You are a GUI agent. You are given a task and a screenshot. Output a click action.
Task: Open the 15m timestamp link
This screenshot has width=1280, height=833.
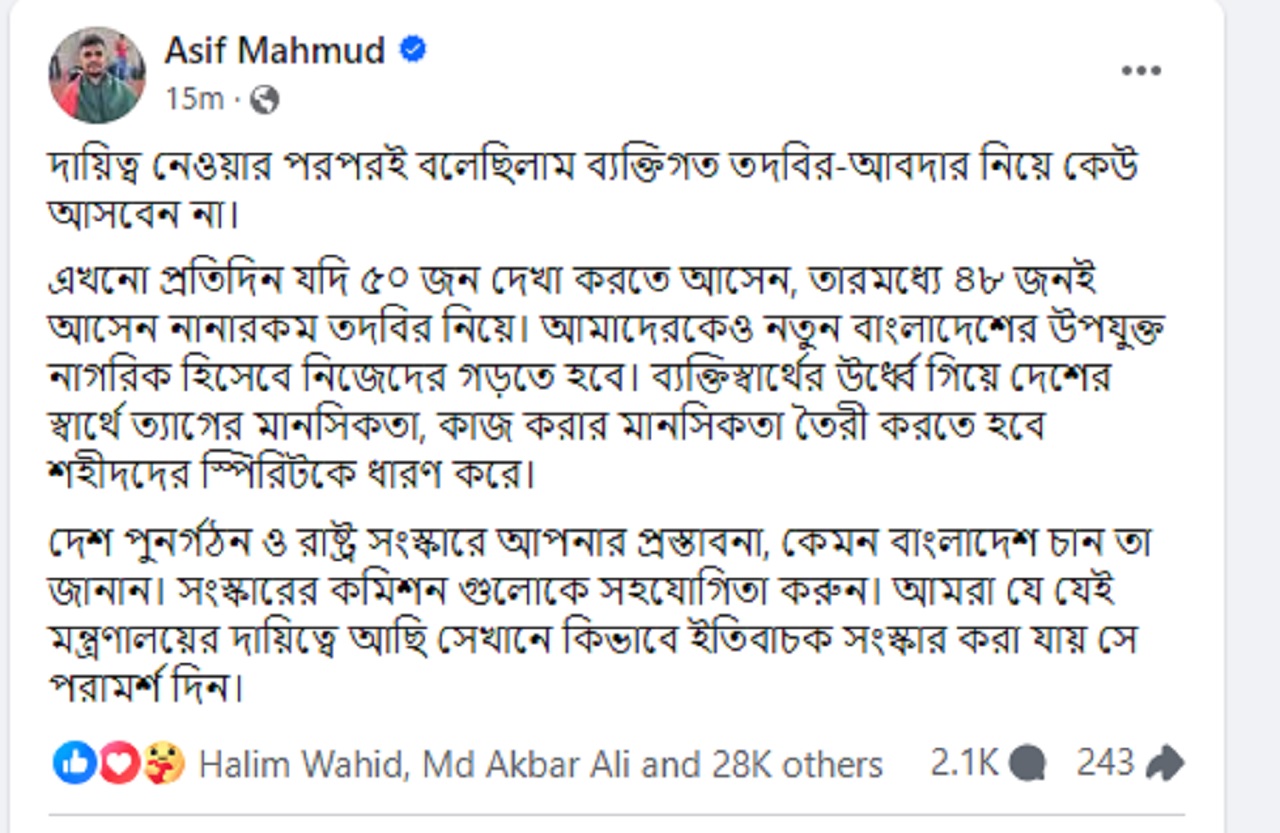coord(195,99)
